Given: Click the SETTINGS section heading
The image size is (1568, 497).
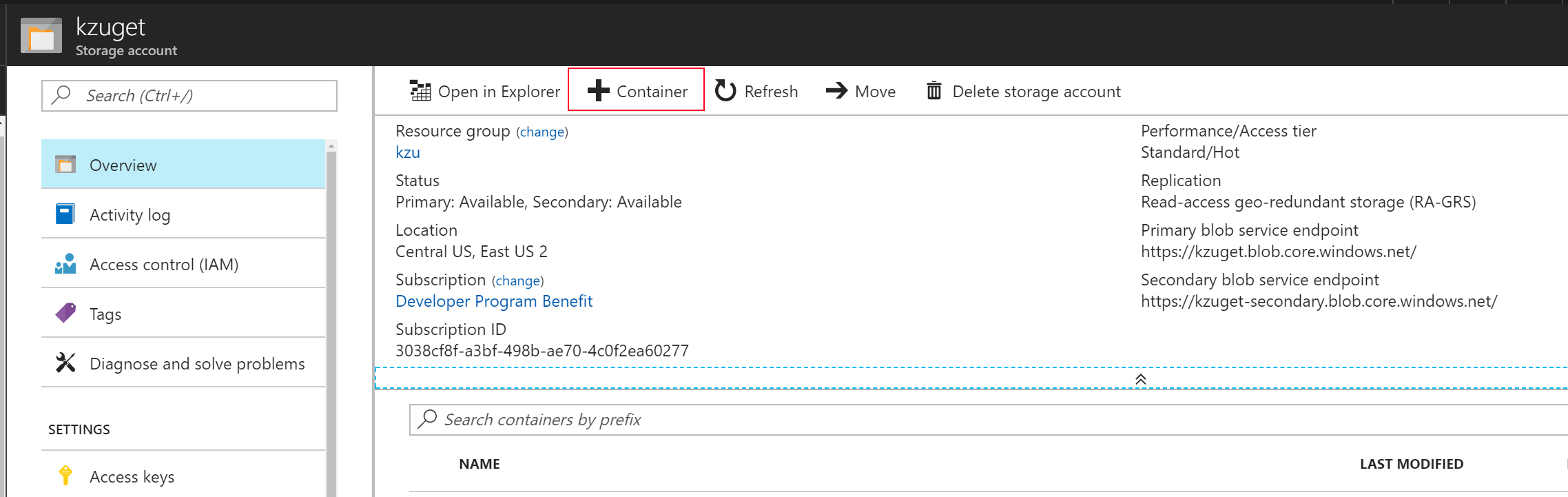Looking at the screenshot, I should 79,429.
